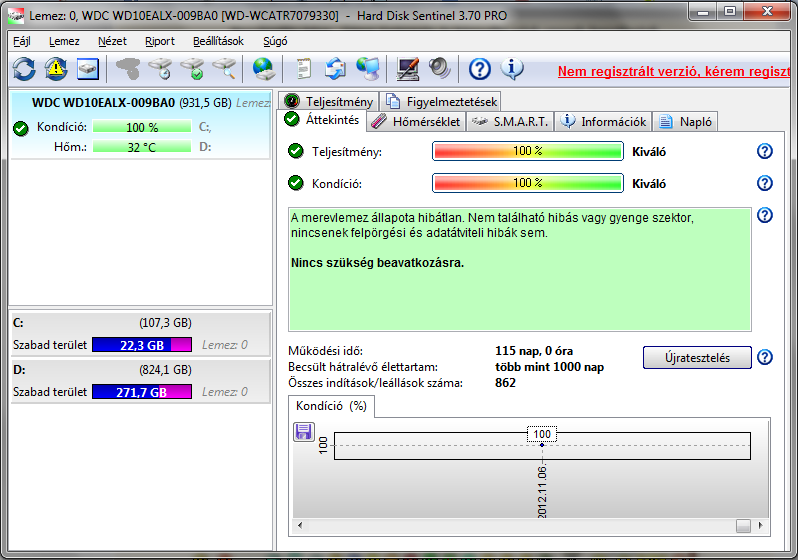Click the green disk status text box
798x560 pixels.
[x=520, y=269]
